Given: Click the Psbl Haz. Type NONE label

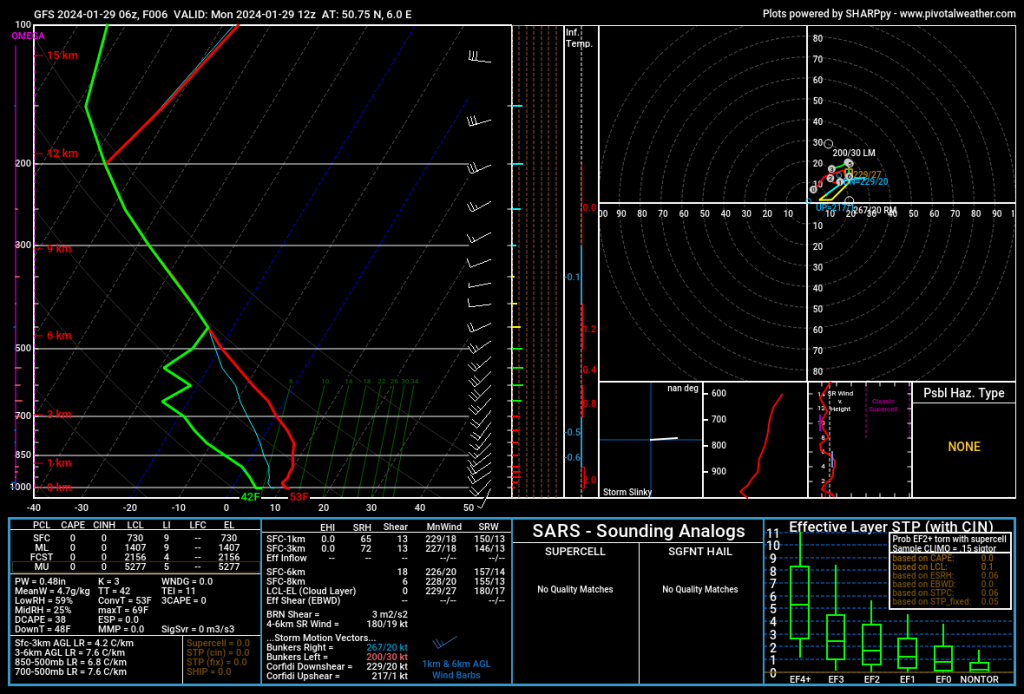Looking at the screenshot, I should 964,447.
